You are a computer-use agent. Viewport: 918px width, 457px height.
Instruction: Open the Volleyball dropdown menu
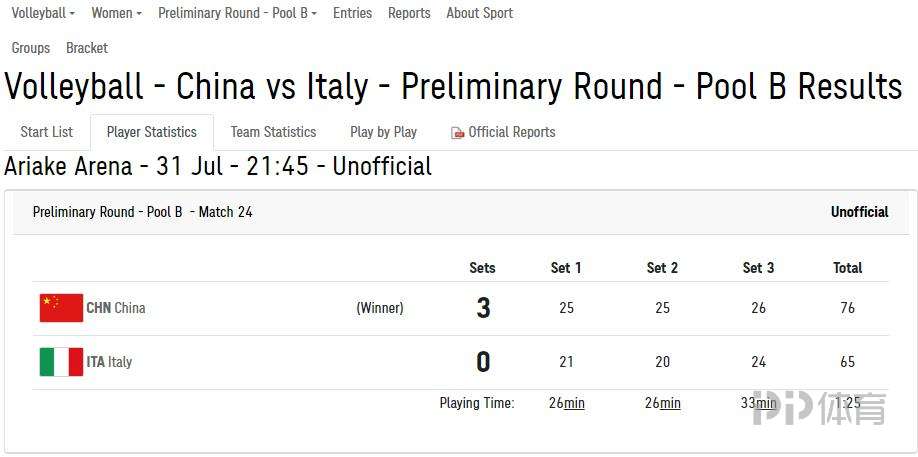(43, 13)
